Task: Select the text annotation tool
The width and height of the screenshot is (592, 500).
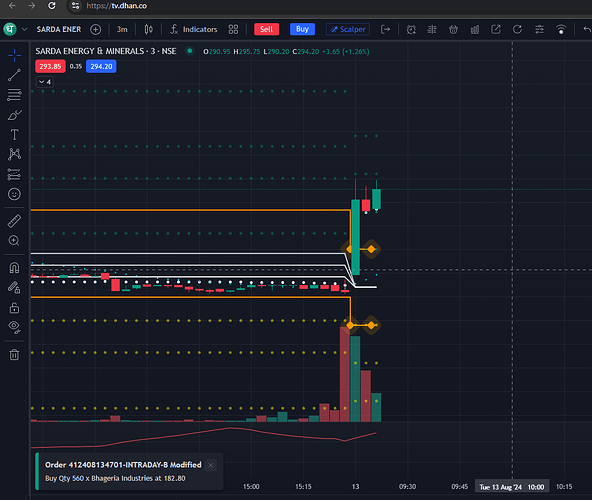Action: pos(14,134)
